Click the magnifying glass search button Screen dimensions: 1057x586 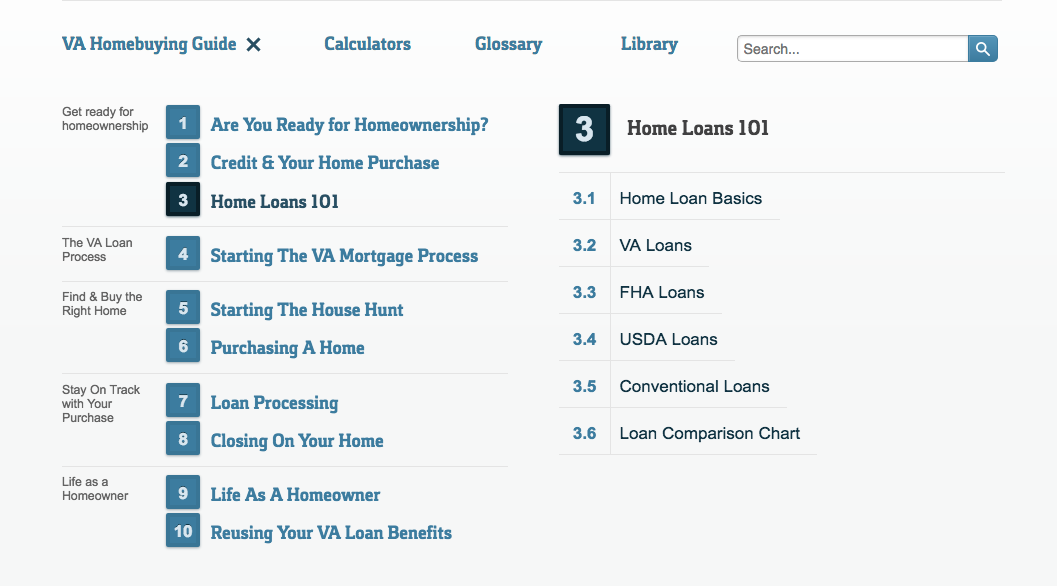pyautogui.click(x=983, y=49)
